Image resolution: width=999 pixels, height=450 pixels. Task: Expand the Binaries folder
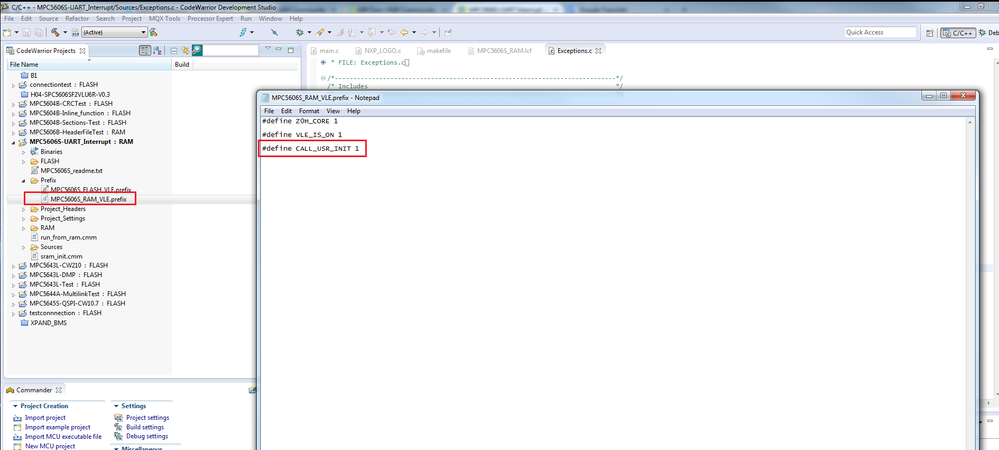click(24, 152)
